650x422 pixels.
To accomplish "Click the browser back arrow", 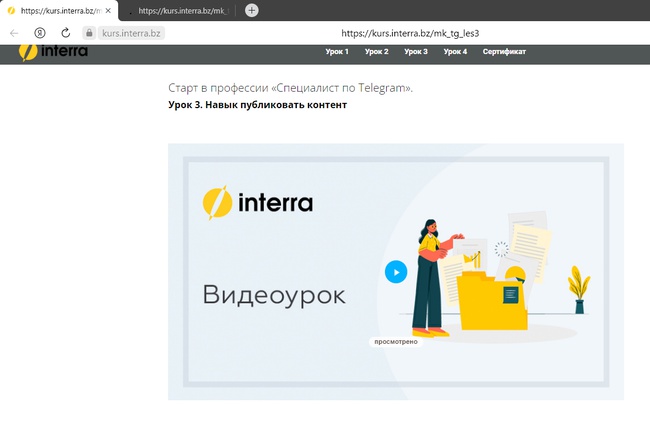I will [x=14, y=33].
